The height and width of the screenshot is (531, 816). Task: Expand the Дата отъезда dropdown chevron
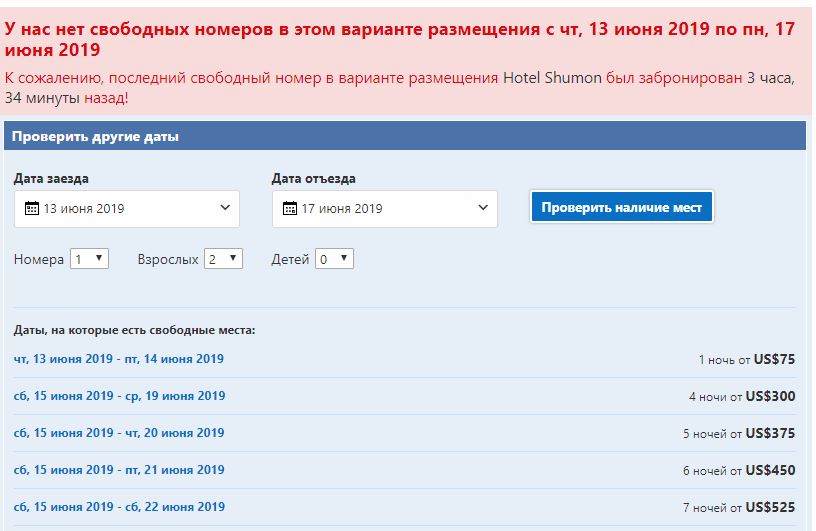[482, 209]
